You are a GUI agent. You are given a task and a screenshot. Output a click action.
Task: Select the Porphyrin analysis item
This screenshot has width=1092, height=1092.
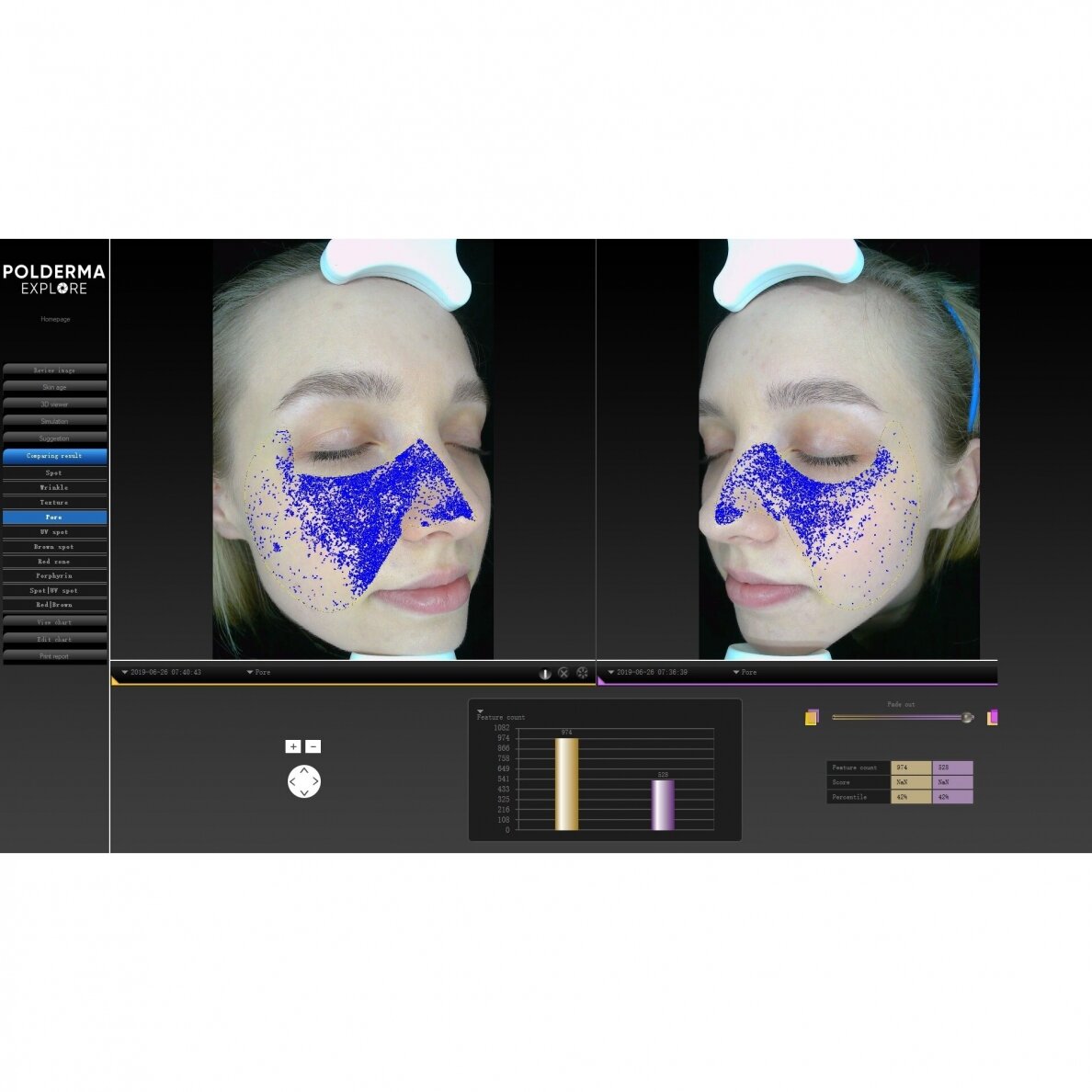(x=54, y=576)
